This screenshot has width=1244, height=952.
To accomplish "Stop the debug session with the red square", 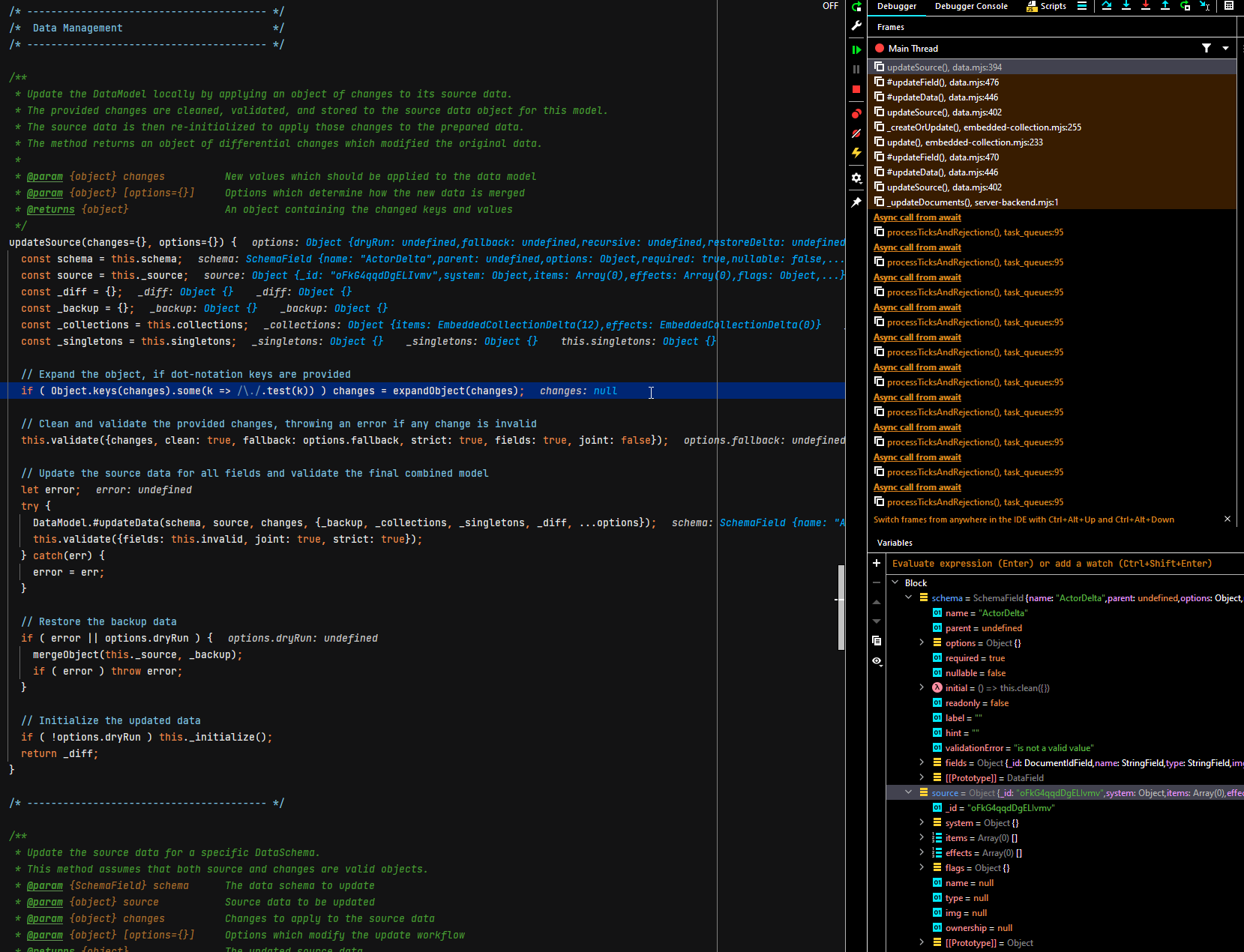I will (856, 89).
